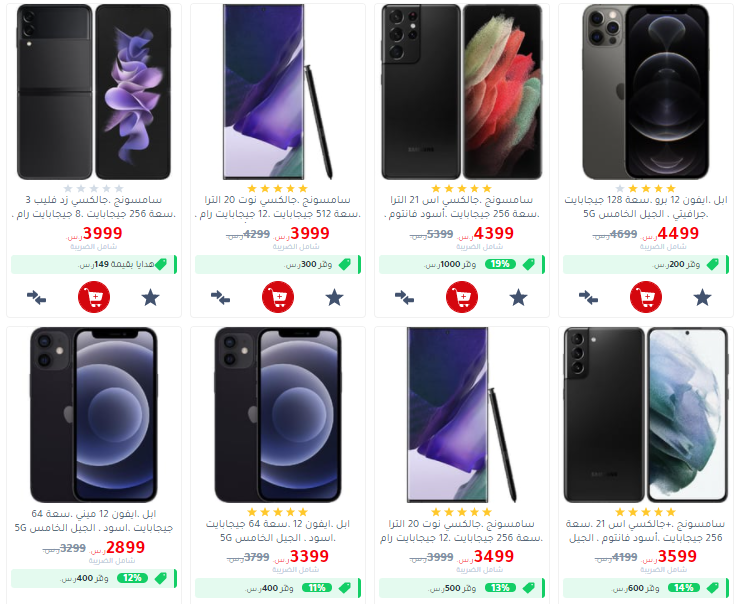741x604 pixels.
Task: Compare the Galaxy Z Flip 3 arrows icon
Action: click(x=36, y=298)
